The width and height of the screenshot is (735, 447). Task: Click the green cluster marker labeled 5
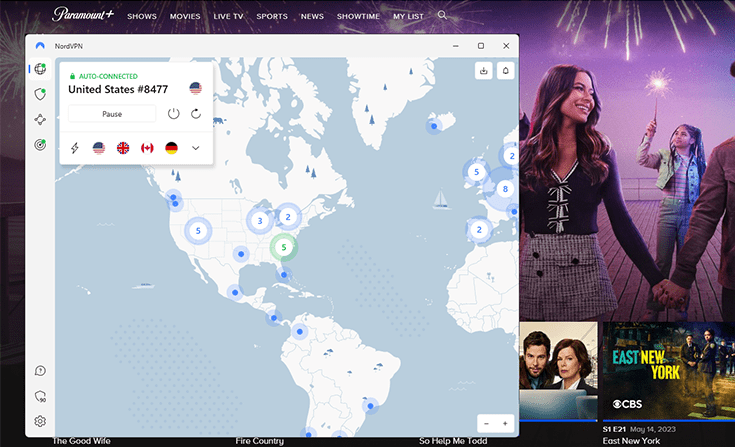pos(284,247)
